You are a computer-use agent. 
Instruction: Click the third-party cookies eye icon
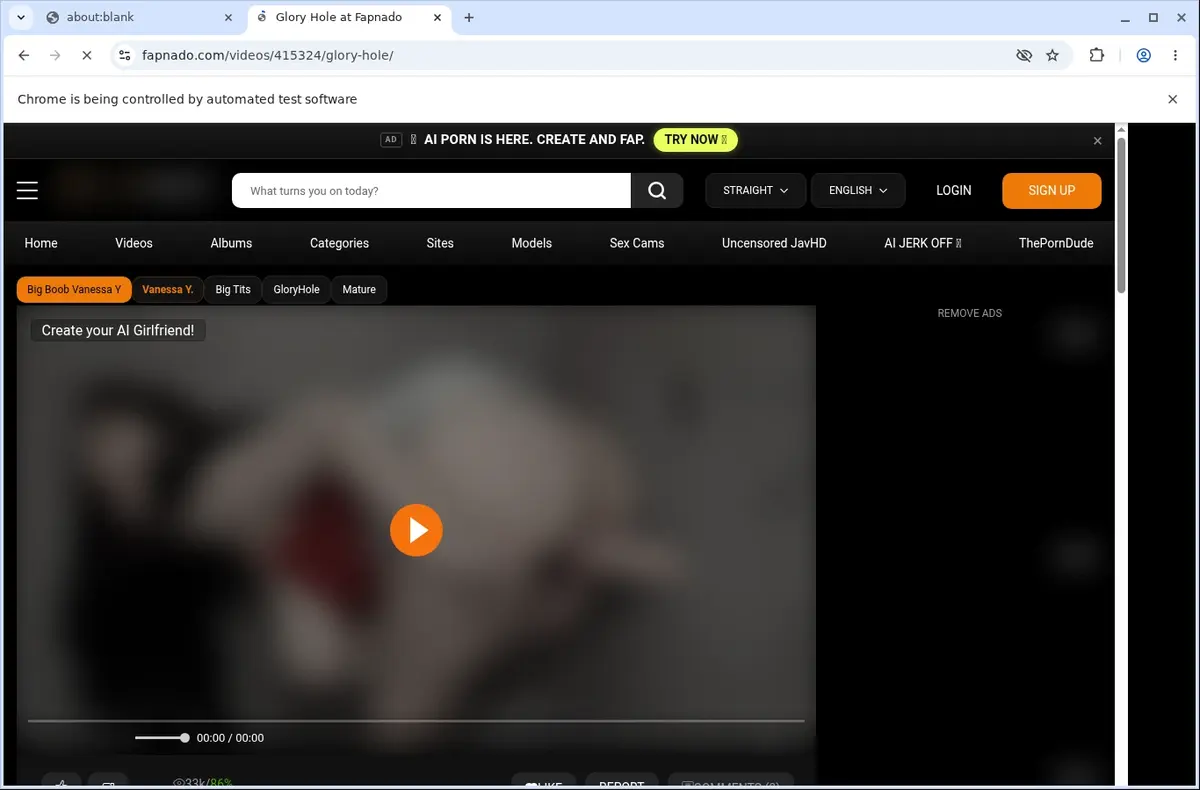click(1023, 56)
